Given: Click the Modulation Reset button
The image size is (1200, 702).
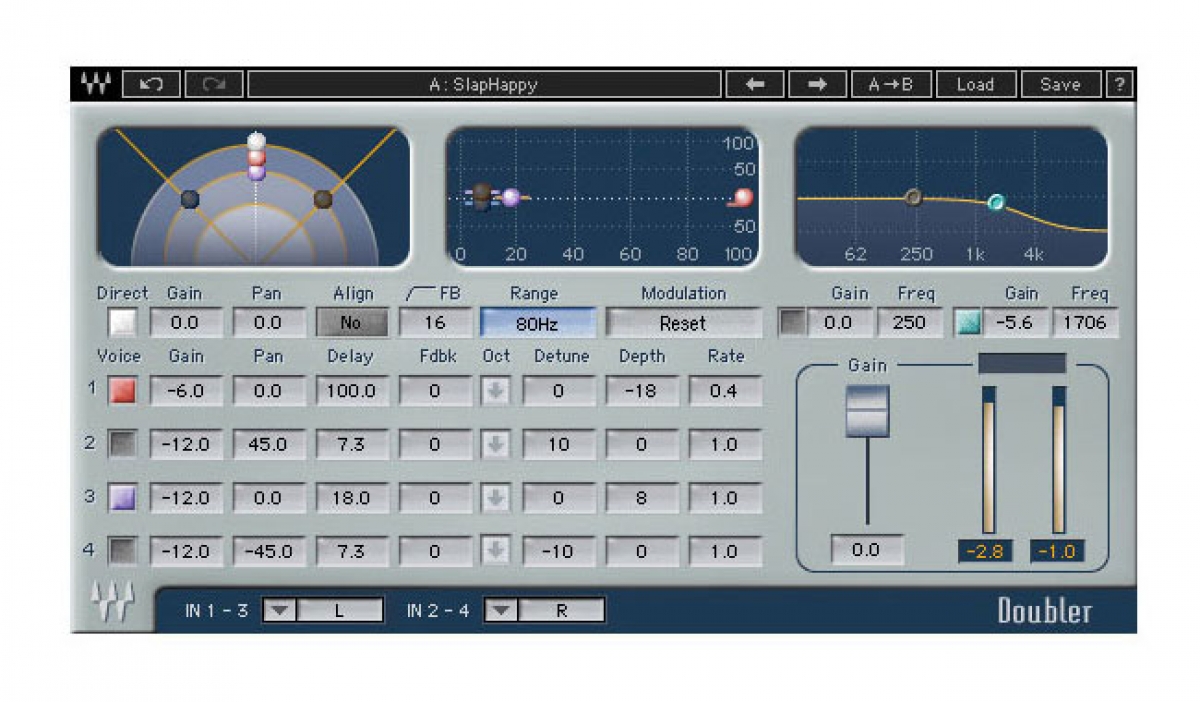Looking at the screenshot, I should [683, 323].
